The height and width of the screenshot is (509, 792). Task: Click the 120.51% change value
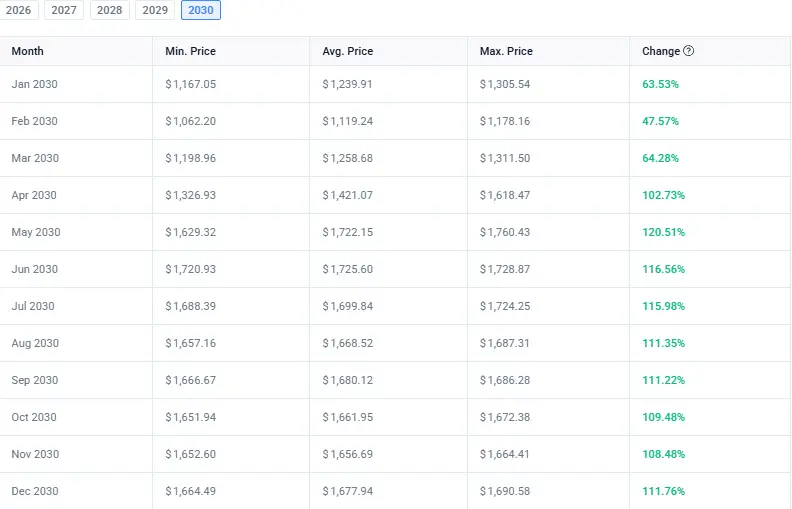pyautogui.click(x=663, y=232)
